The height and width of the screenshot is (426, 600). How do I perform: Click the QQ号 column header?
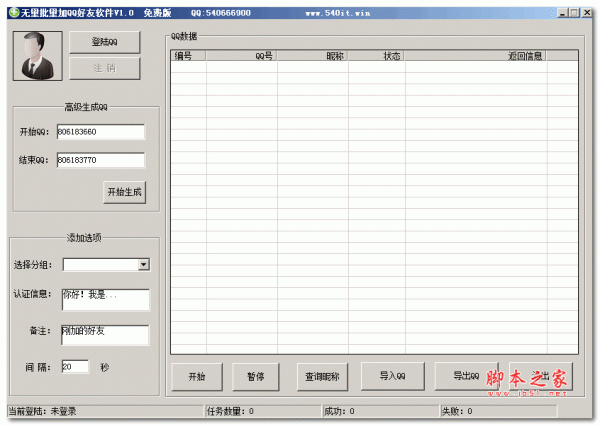coord(242,57)
